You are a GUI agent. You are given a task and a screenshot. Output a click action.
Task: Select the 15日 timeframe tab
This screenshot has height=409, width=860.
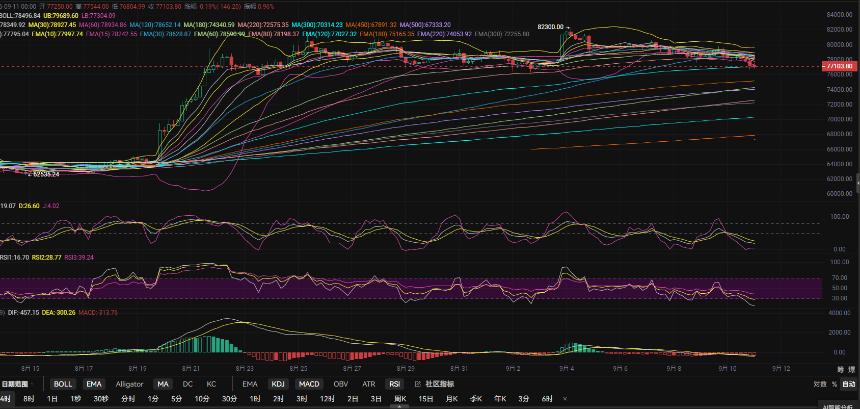(426, 399)
